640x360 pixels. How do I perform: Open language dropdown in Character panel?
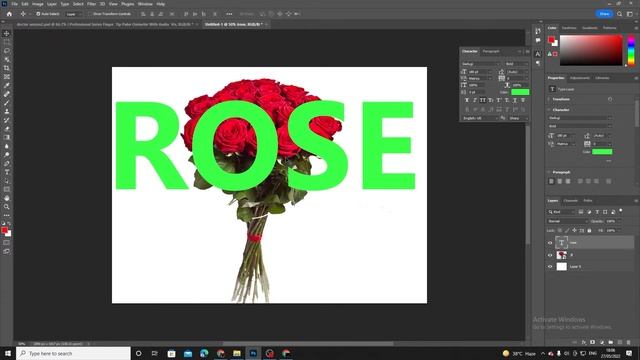pos(480,118)
